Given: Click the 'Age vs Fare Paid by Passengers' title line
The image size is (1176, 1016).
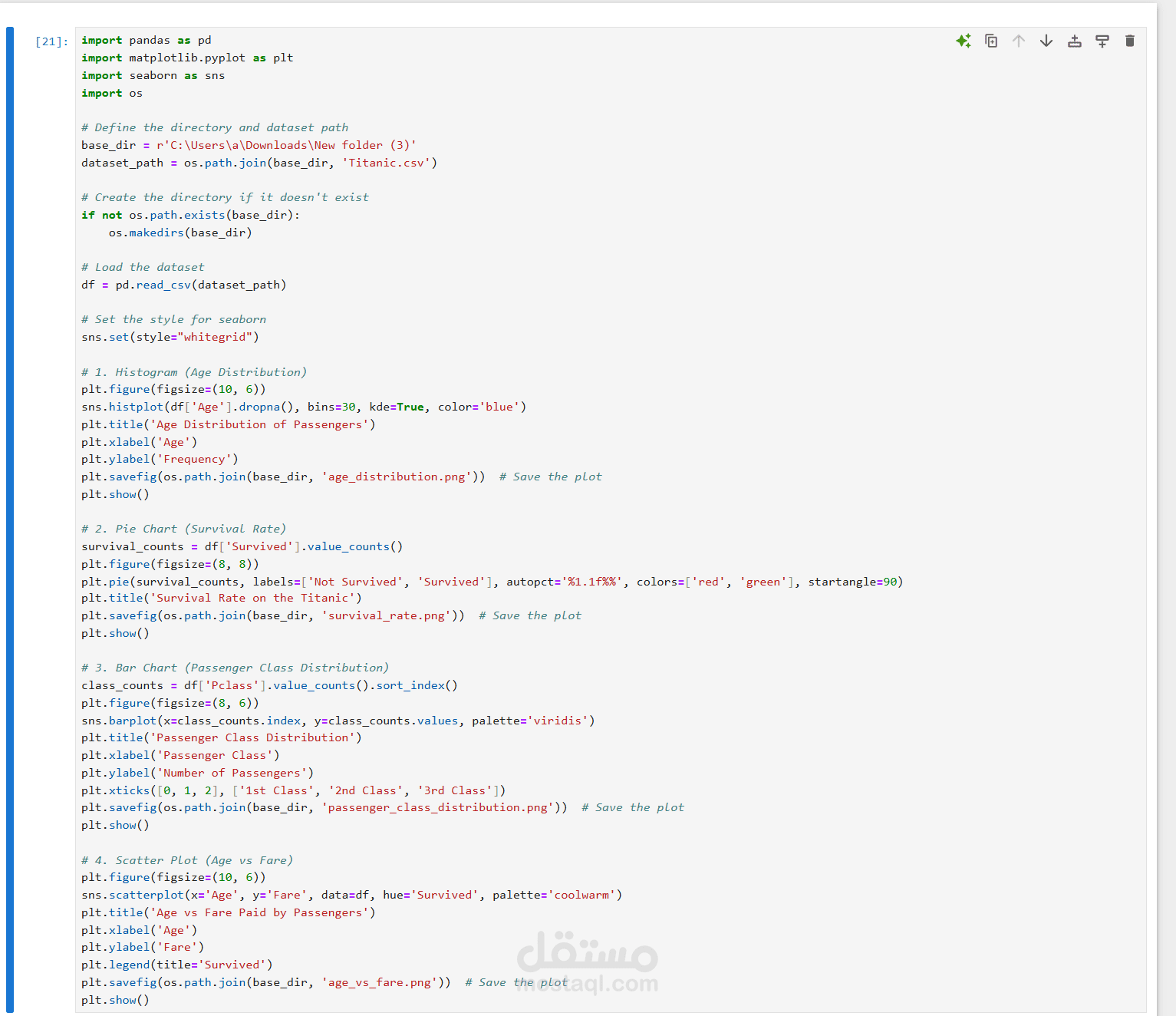Looking at the screenshot, I should [229, 912].
